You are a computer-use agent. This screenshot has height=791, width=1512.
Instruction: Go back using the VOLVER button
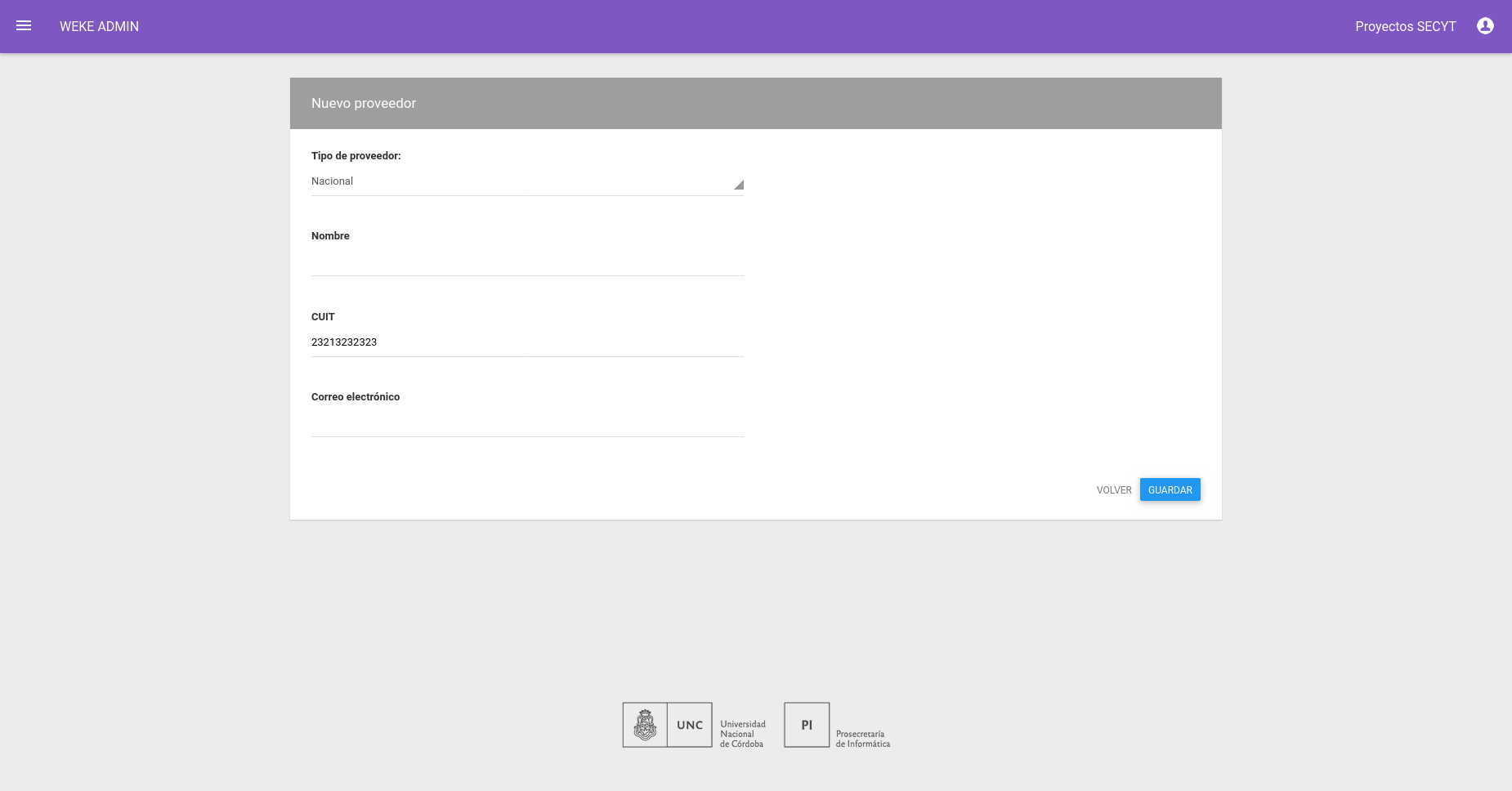coord(1114,490)
